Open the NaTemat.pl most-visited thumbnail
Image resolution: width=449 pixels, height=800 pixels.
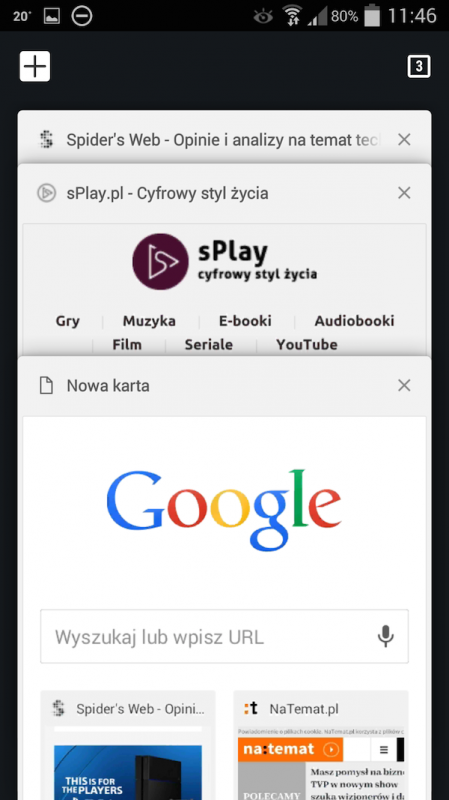[x=321, y=745]
